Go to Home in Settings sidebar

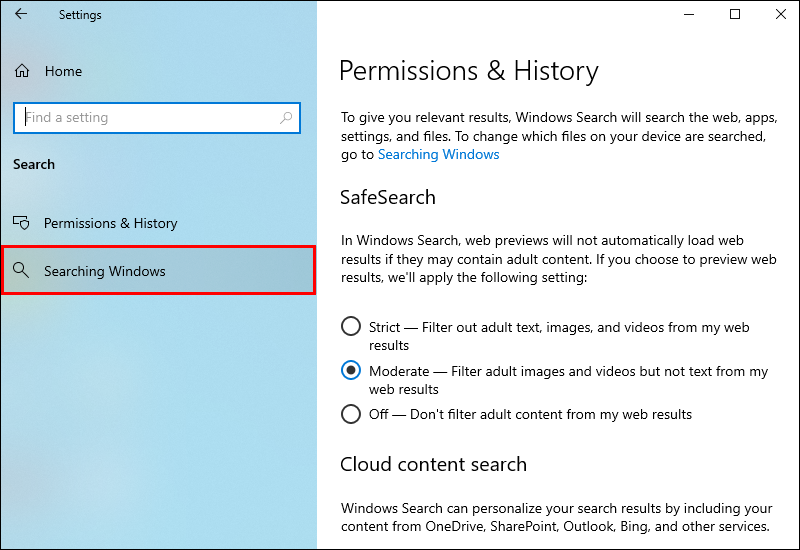(63, 71)
